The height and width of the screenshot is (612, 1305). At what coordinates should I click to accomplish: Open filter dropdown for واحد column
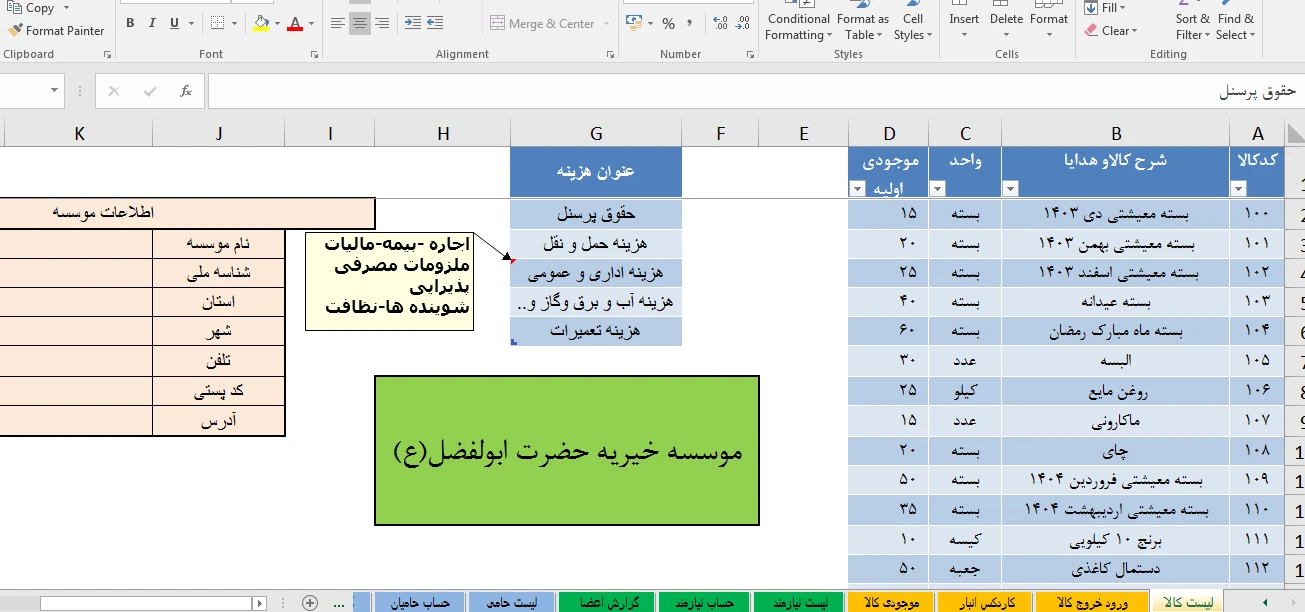937,189
